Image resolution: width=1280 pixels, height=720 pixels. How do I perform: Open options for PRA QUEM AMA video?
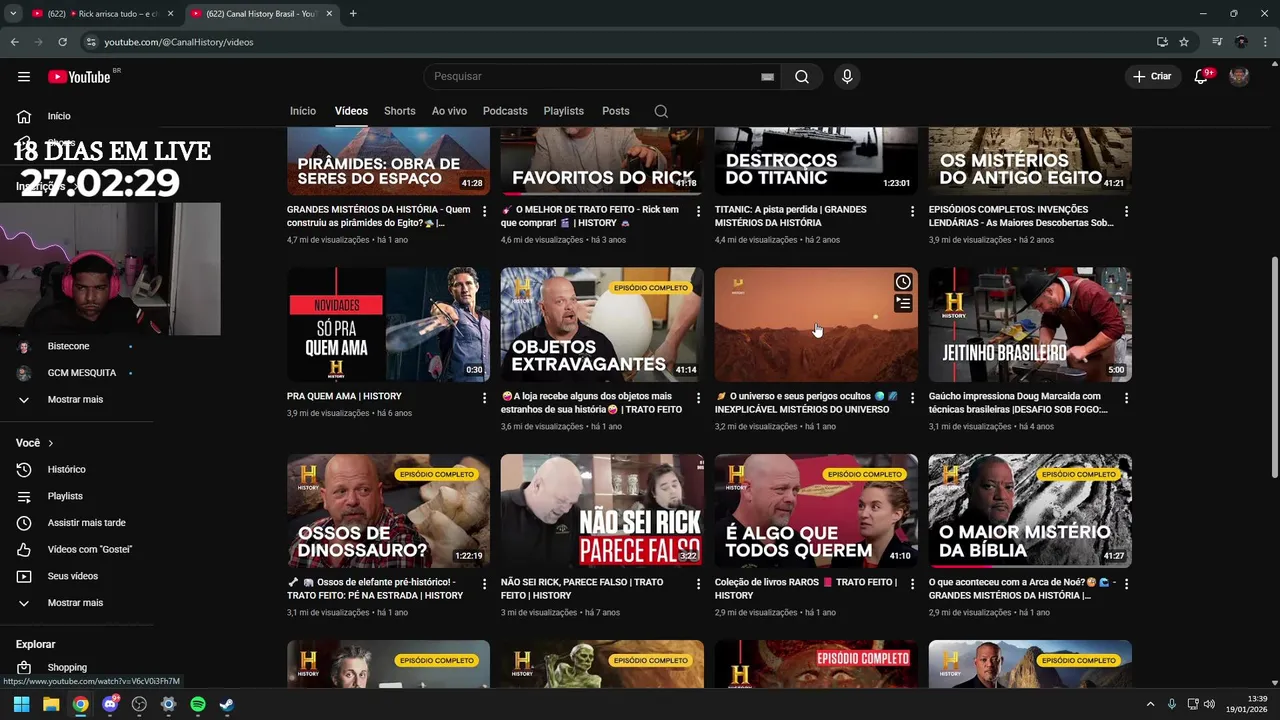[x=484, y=398]
